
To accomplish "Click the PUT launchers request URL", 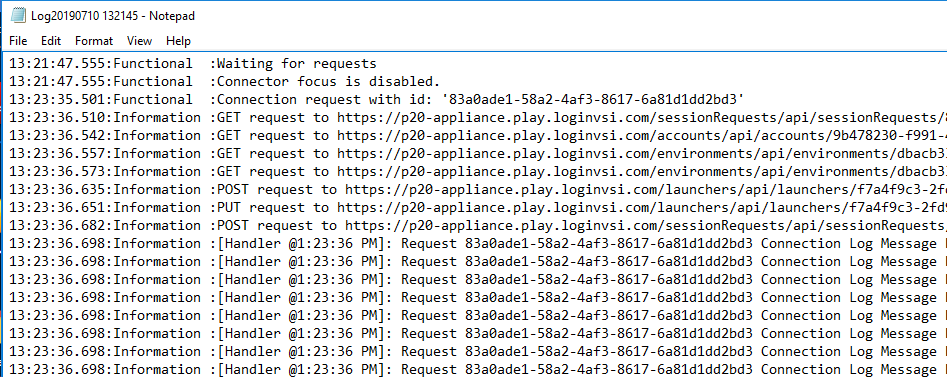I will click(x=641, y=208).
